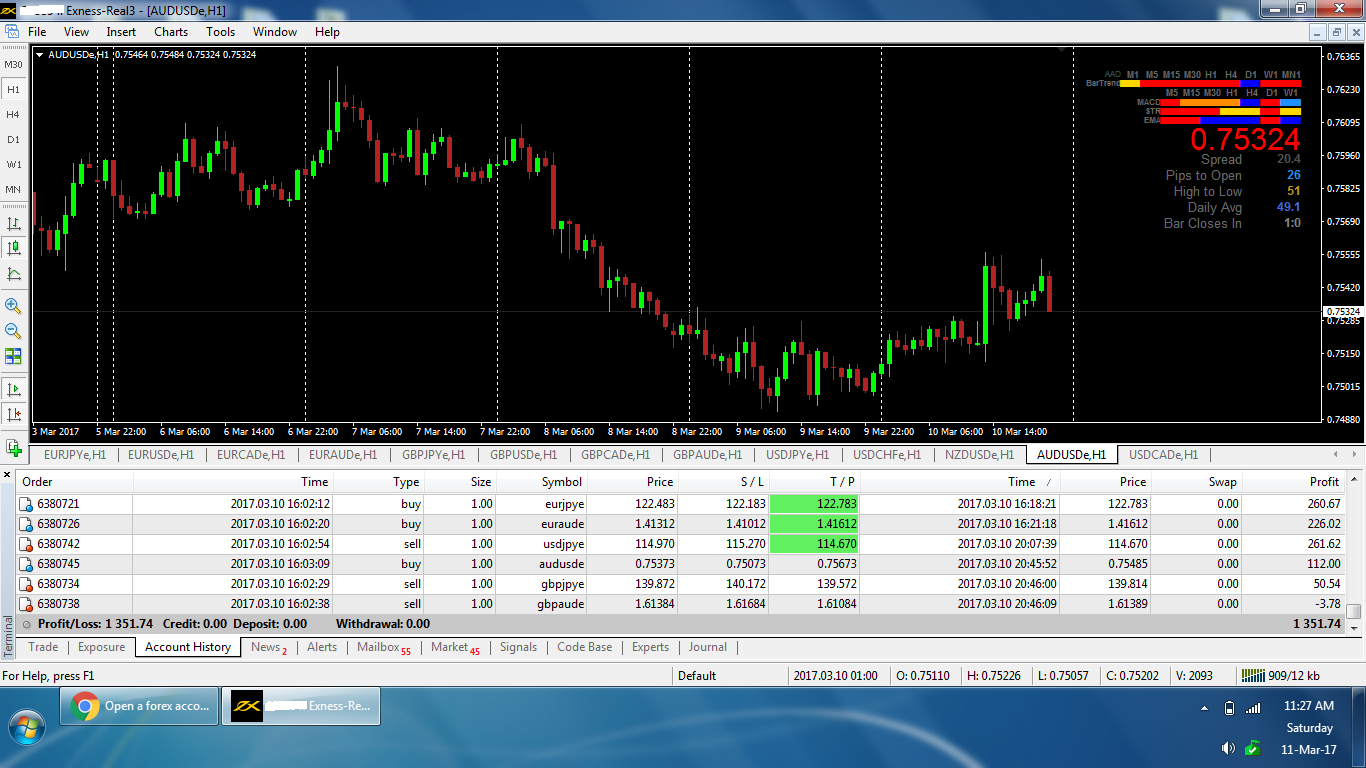The image size is (1366, 768).
Task: Enable chart auto scroll icon
Action: (13, 389)
